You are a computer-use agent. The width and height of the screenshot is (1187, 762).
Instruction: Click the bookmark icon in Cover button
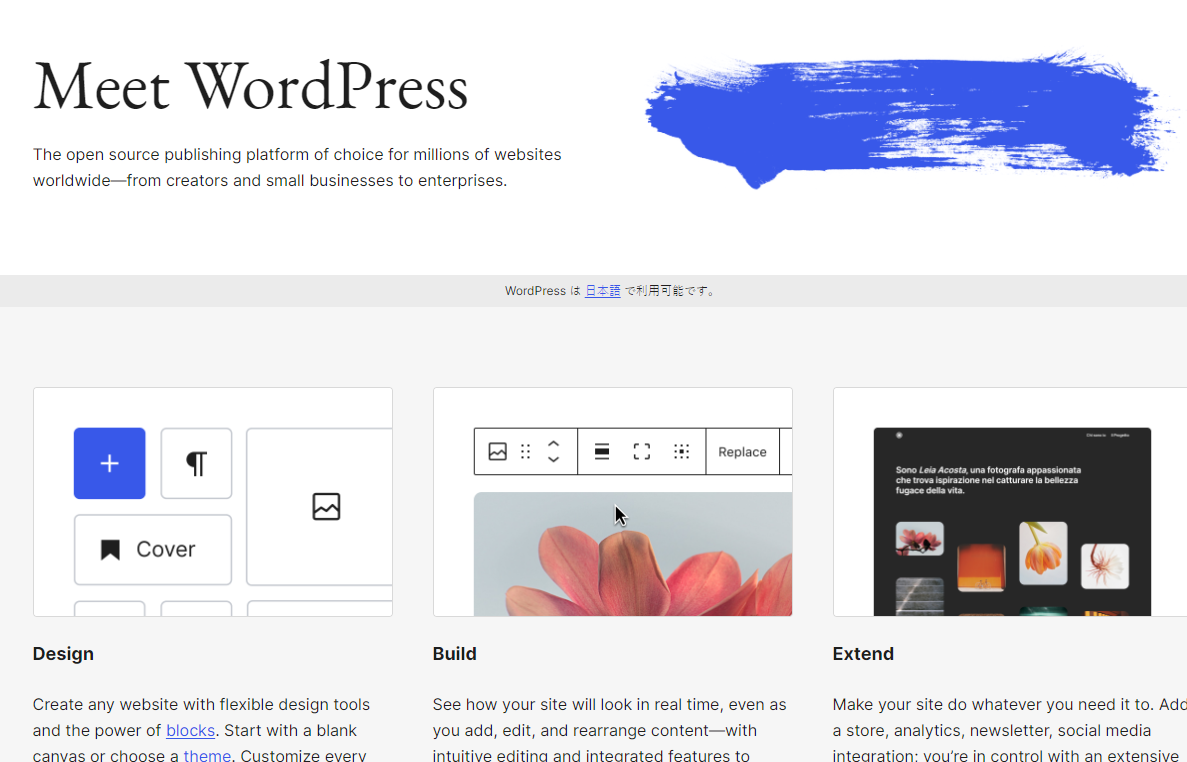pos(111,549)
